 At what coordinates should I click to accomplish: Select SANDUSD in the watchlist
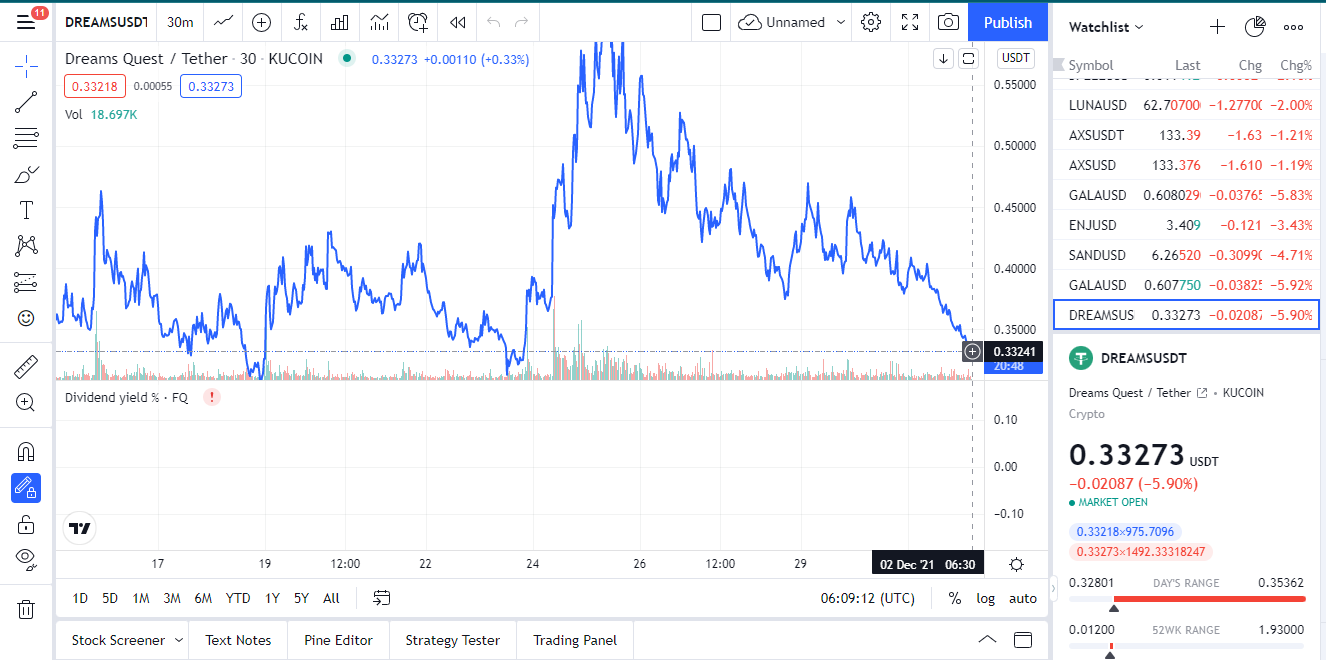click(x=1187, y=255)
